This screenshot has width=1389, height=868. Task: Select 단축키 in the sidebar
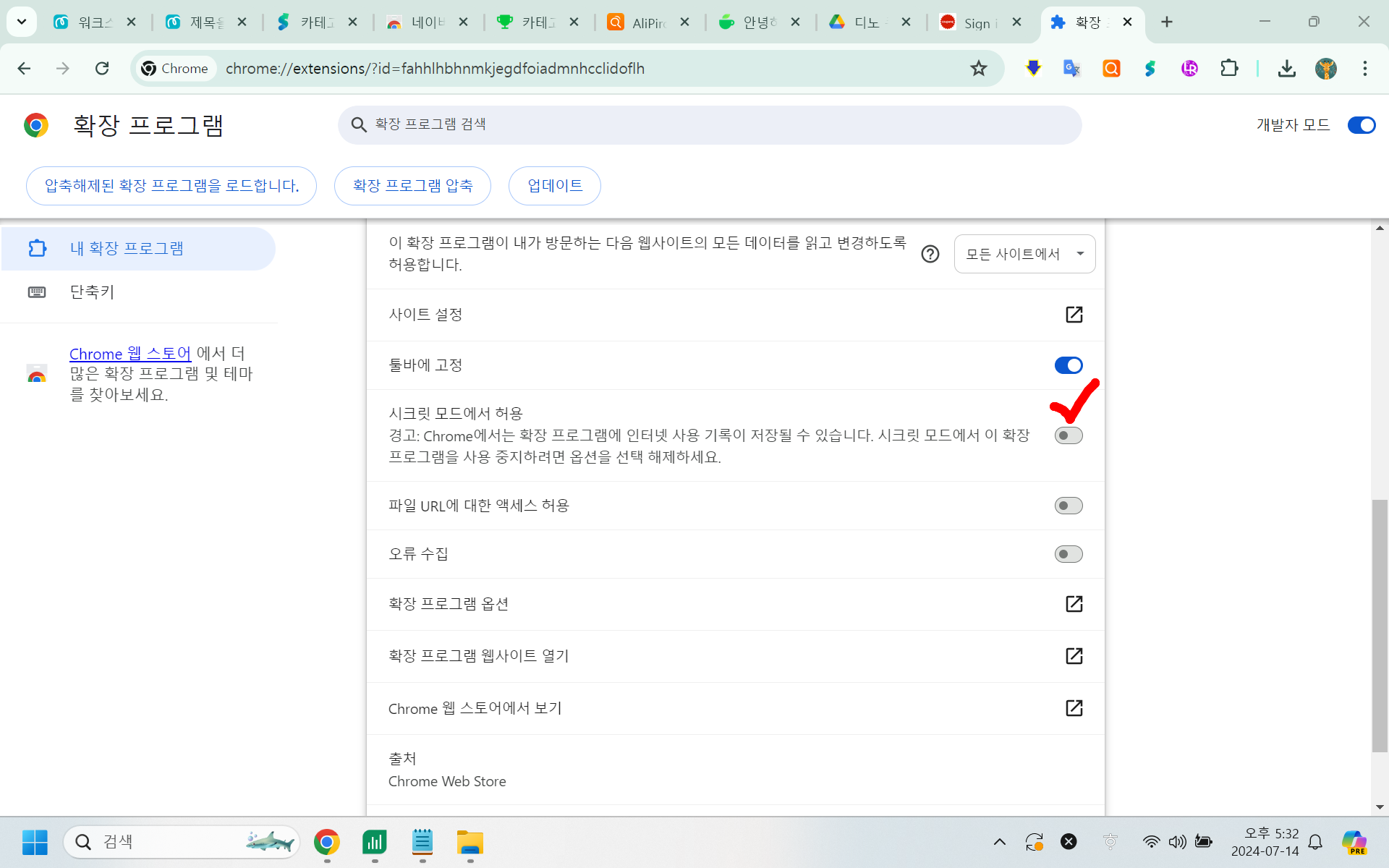tap(92, 292)
